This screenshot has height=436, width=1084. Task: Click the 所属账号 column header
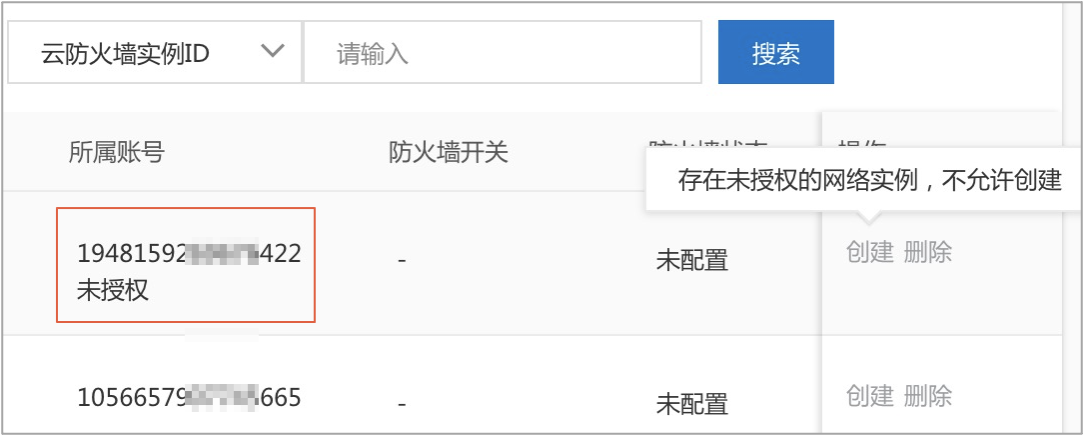coord(116,153)
